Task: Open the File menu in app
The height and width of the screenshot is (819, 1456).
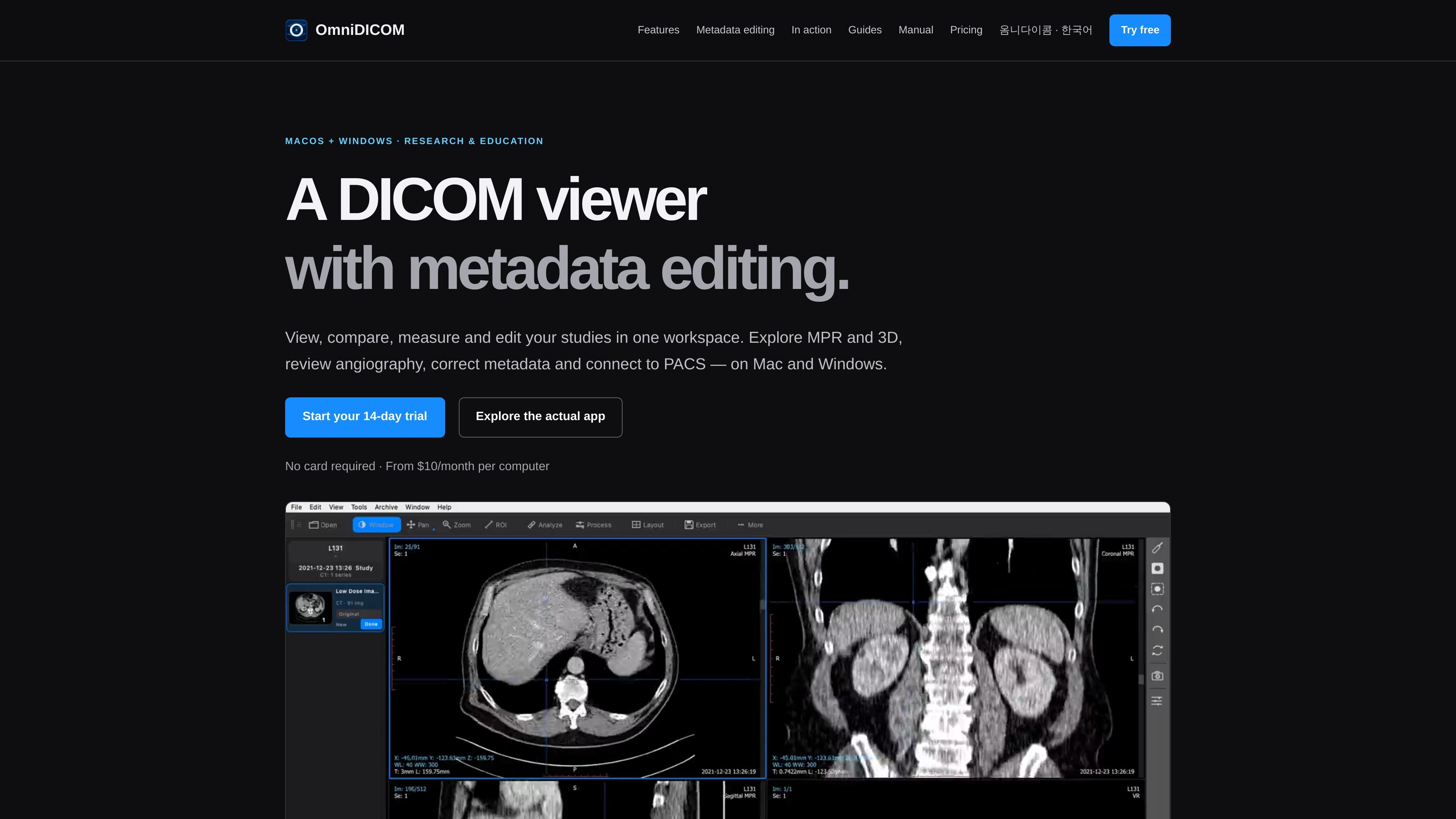Action: 296,507
